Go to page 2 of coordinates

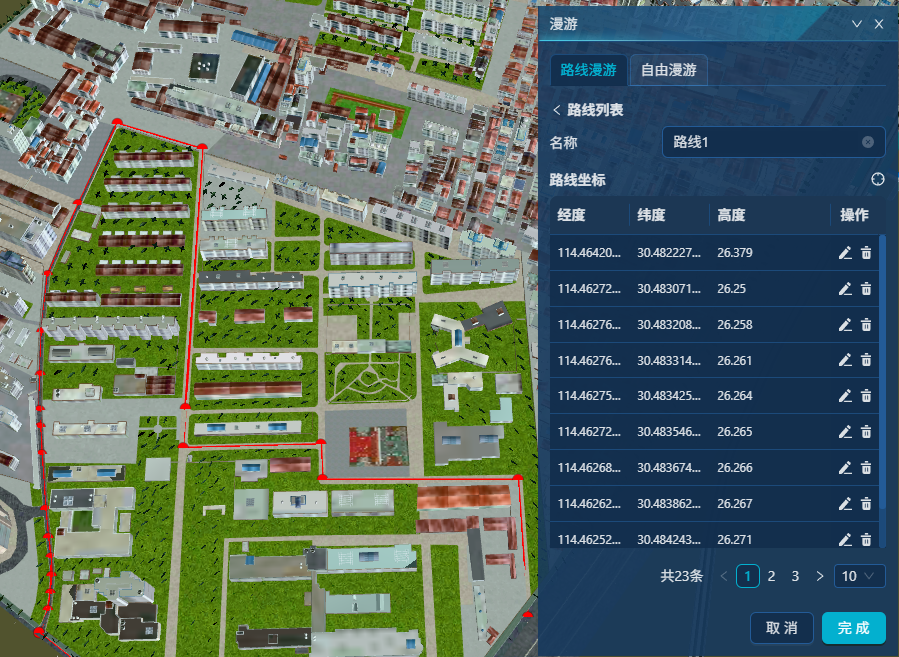(772, 576)
